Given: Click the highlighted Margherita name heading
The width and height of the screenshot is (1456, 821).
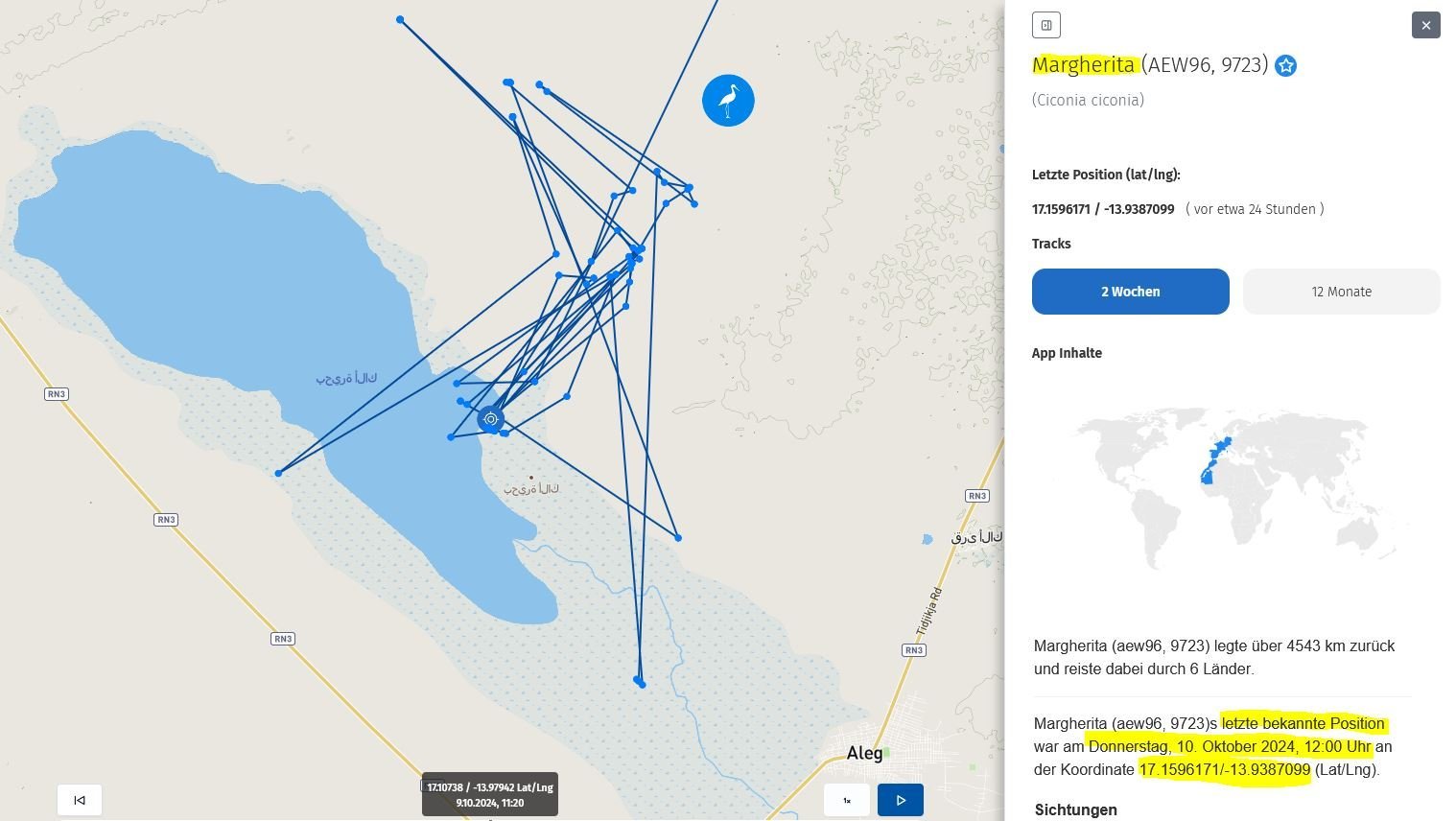Looking at the screenshot, I should 1083,65.
